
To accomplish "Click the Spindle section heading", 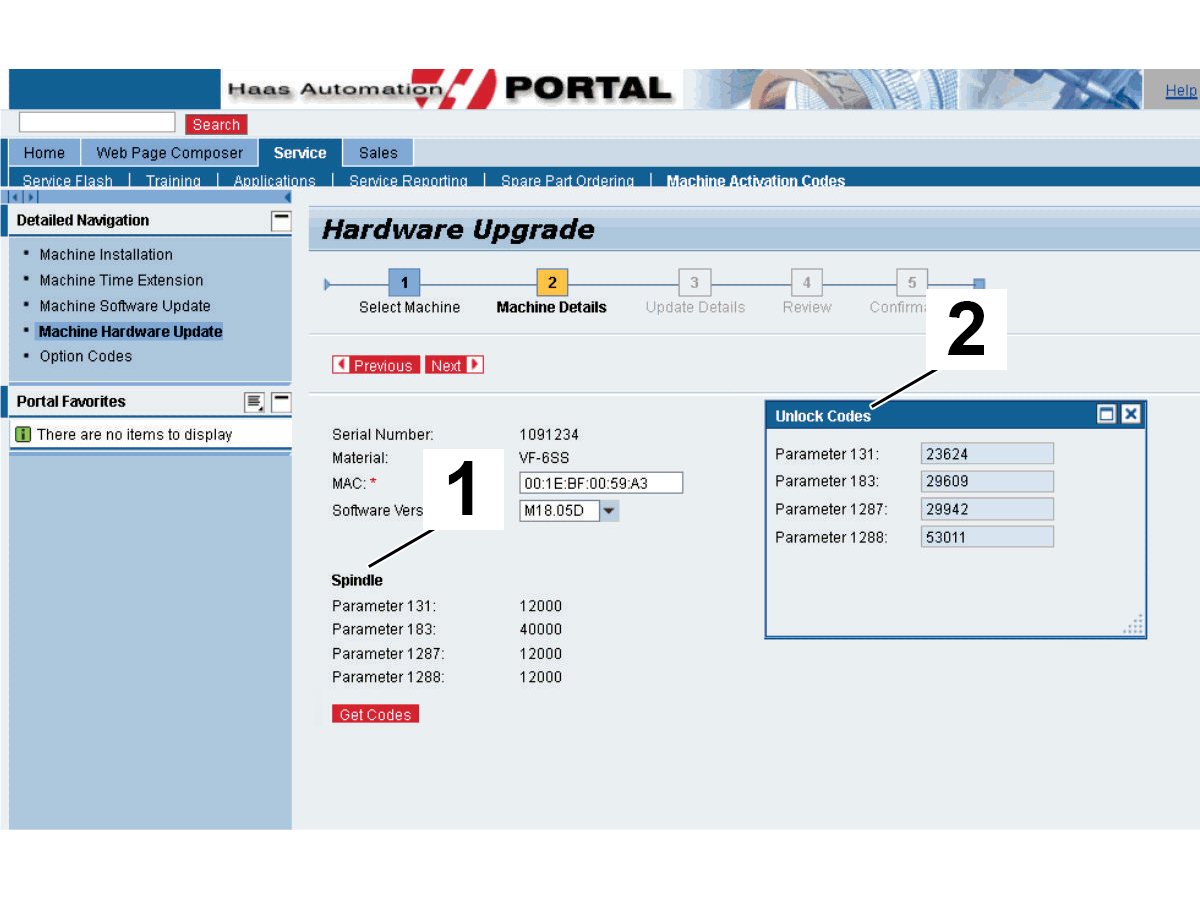I will [x=357, y=580].
